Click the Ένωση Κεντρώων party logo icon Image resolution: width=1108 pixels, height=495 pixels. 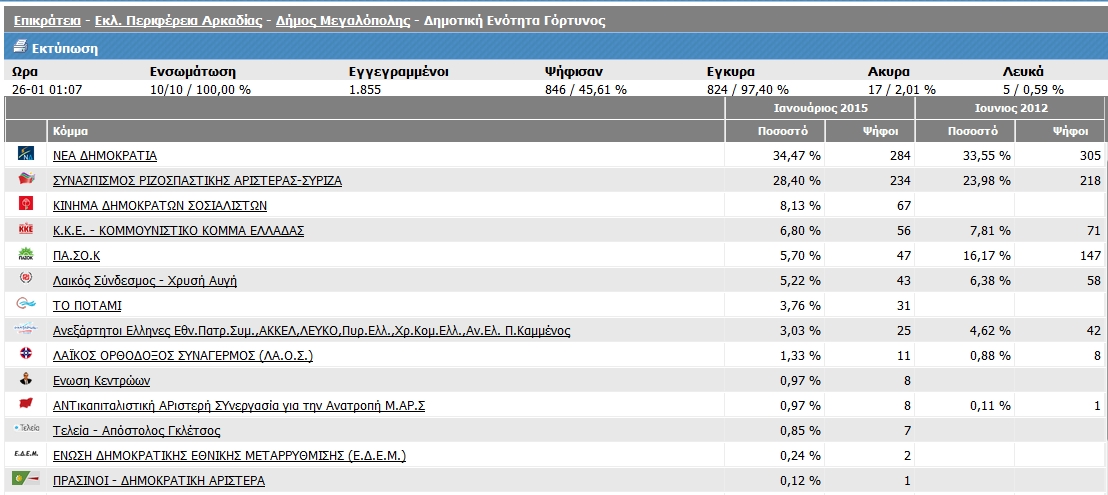click(27, 380)
